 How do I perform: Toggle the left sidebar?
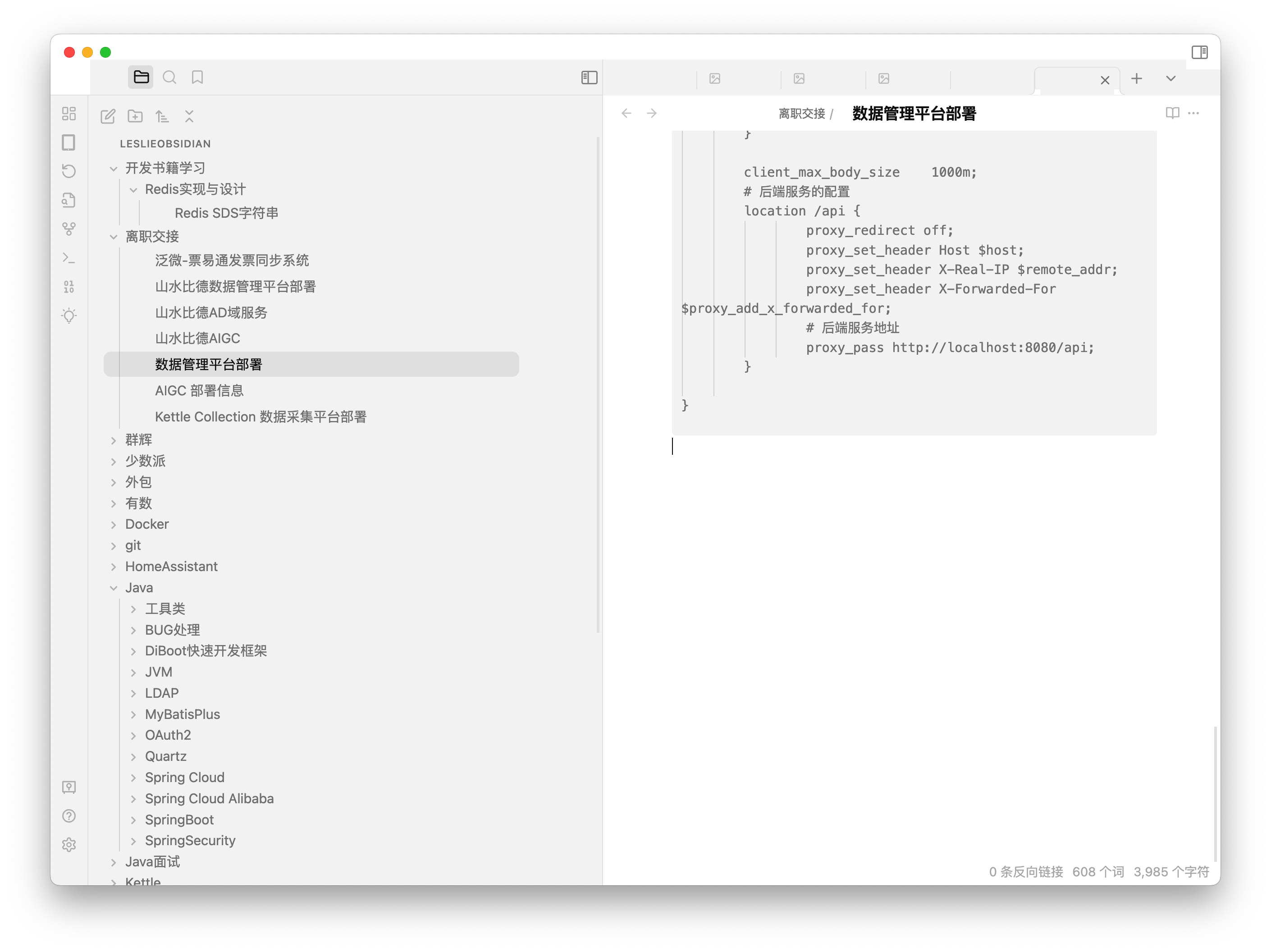coord(589,78)
